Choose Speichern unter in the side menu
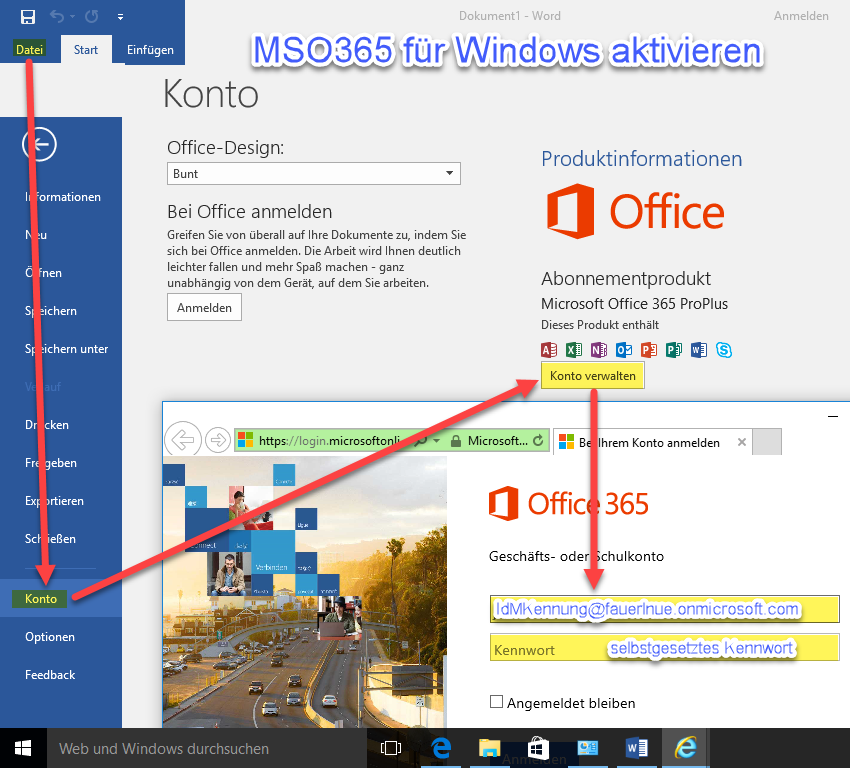Screen dimensions: 850x768 [67, 348]
